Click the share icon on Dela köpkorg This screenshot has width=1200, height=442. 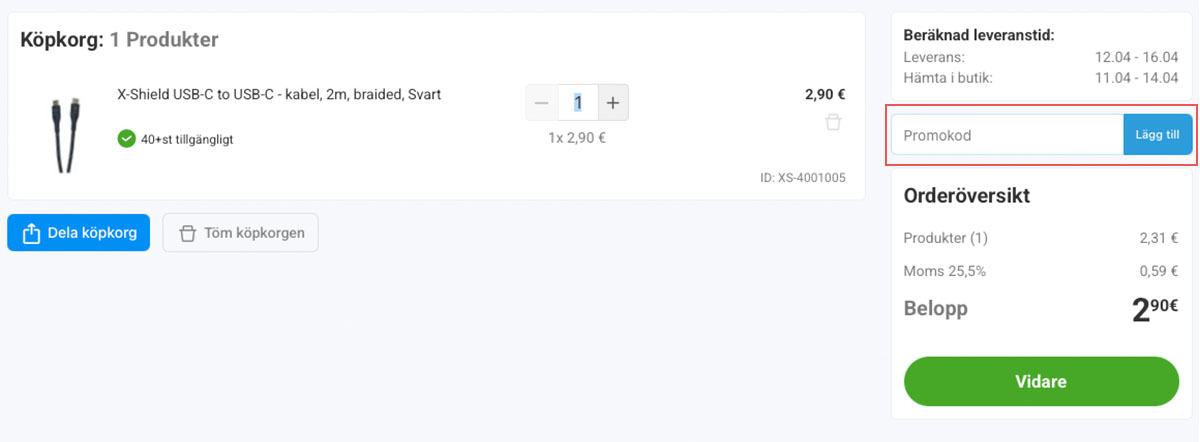[31, 233]
